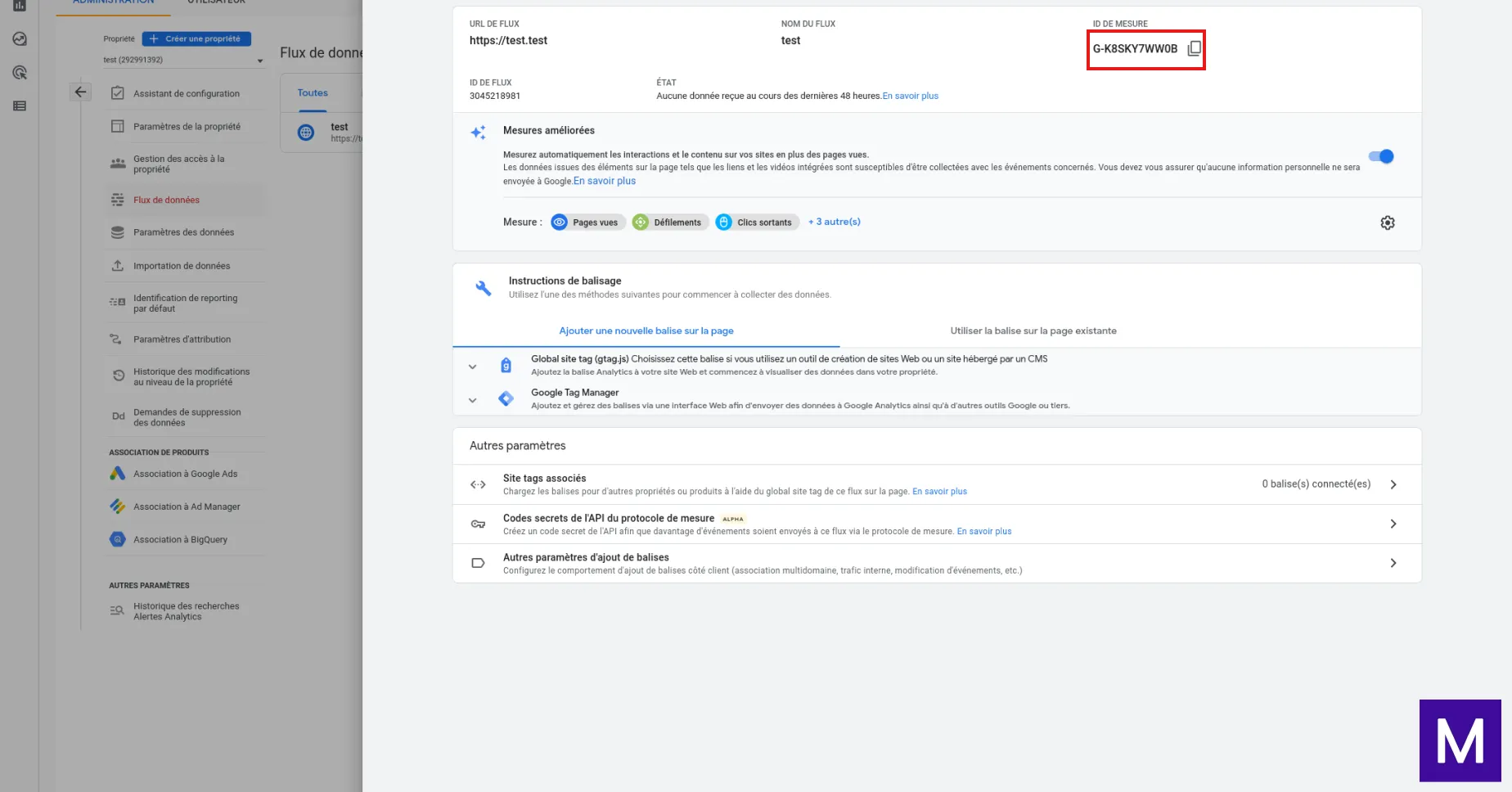Open Site tags associés row chevron

coord(1393,484)
